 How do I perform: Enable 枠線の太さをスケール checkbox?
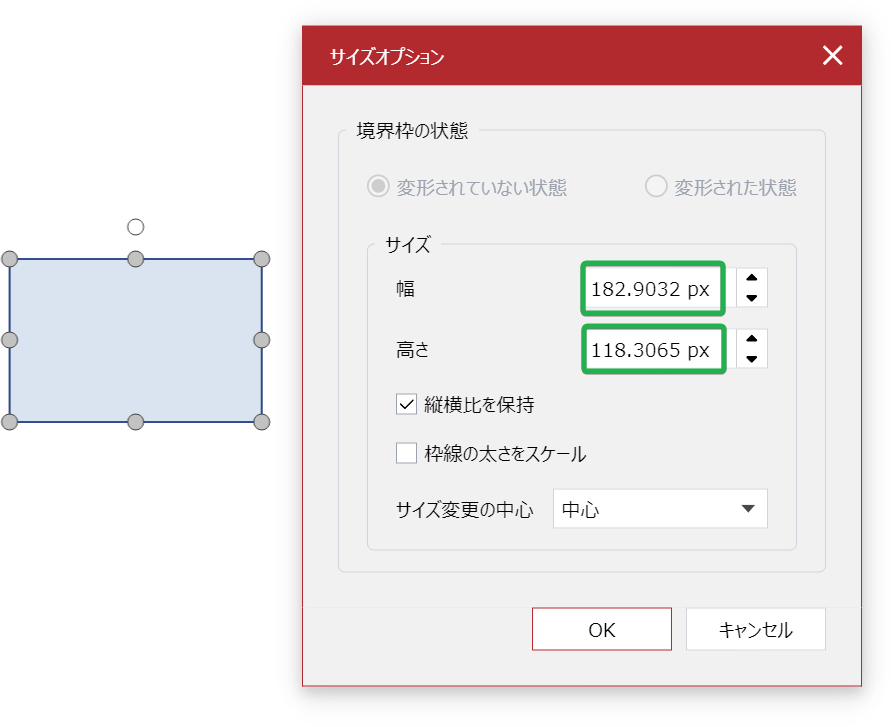click(406, 454)
